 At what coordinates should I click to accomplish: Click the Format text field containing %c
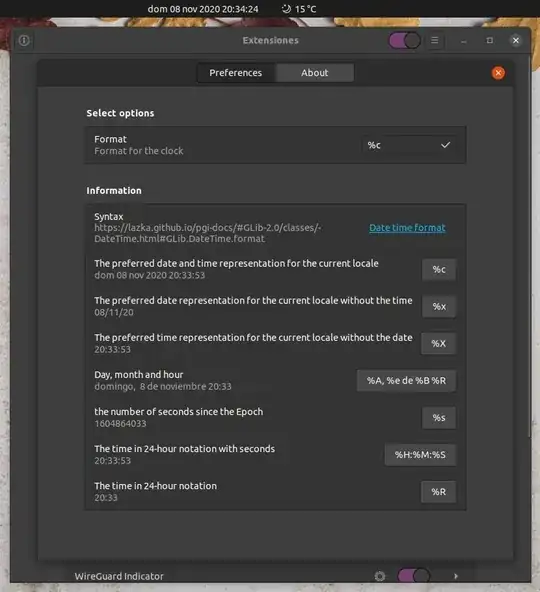[409, 145]
